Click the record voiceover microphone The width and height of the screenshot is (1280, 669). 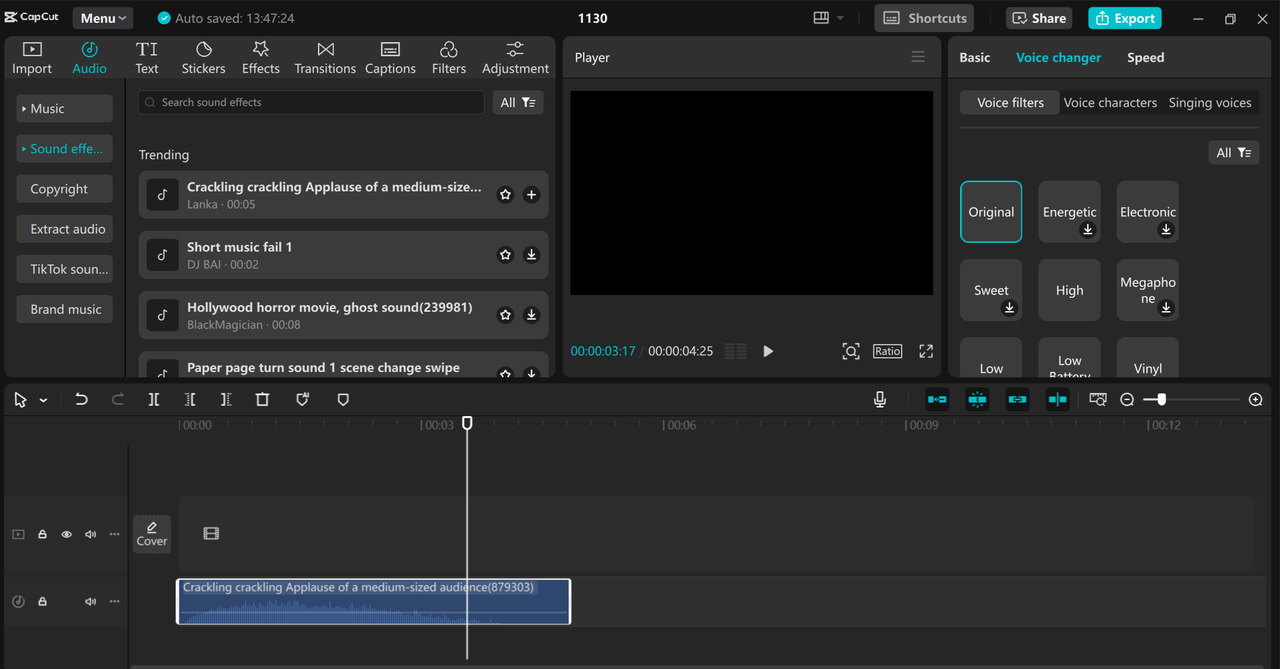[x=879, y=399]
